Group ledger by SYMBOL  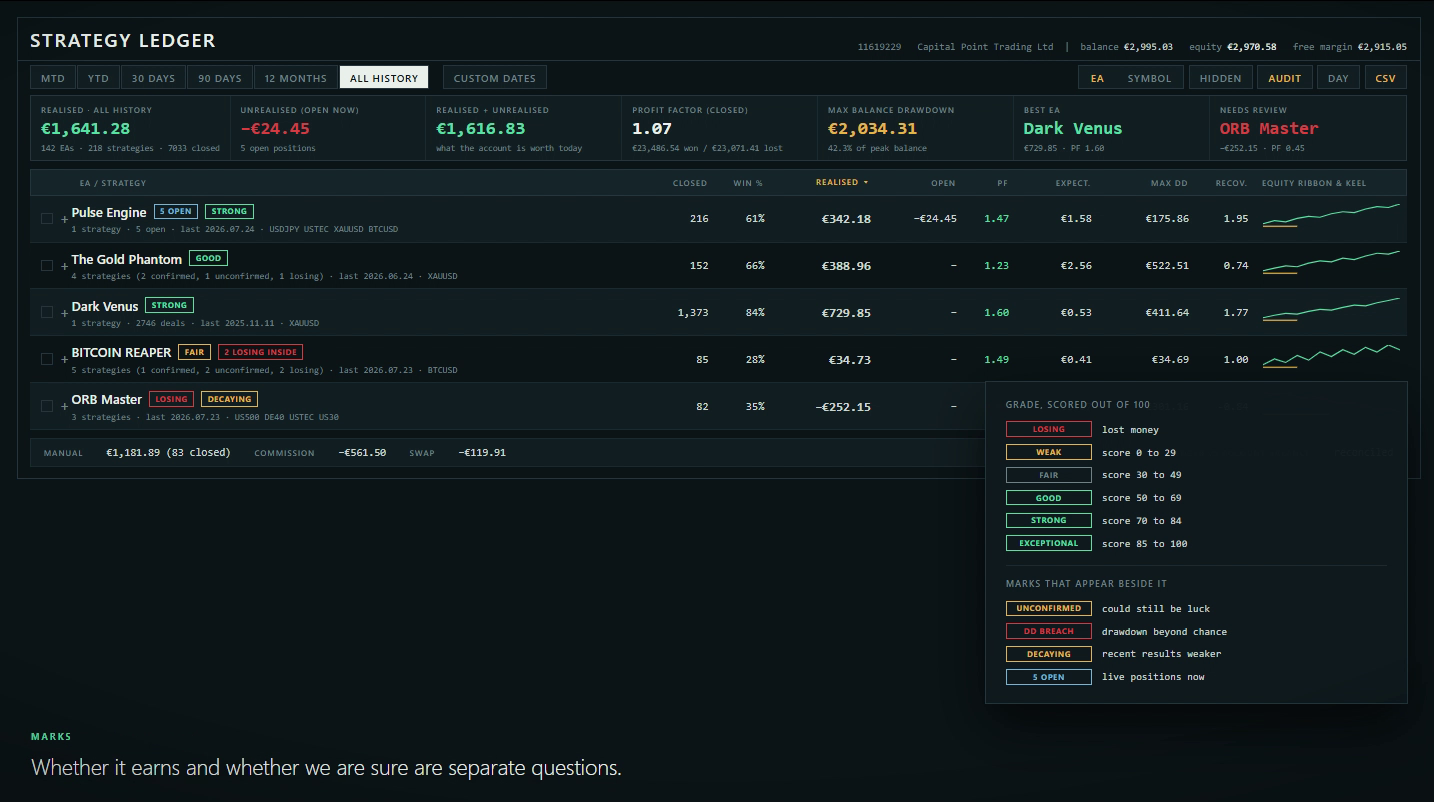pos(1149,78)
